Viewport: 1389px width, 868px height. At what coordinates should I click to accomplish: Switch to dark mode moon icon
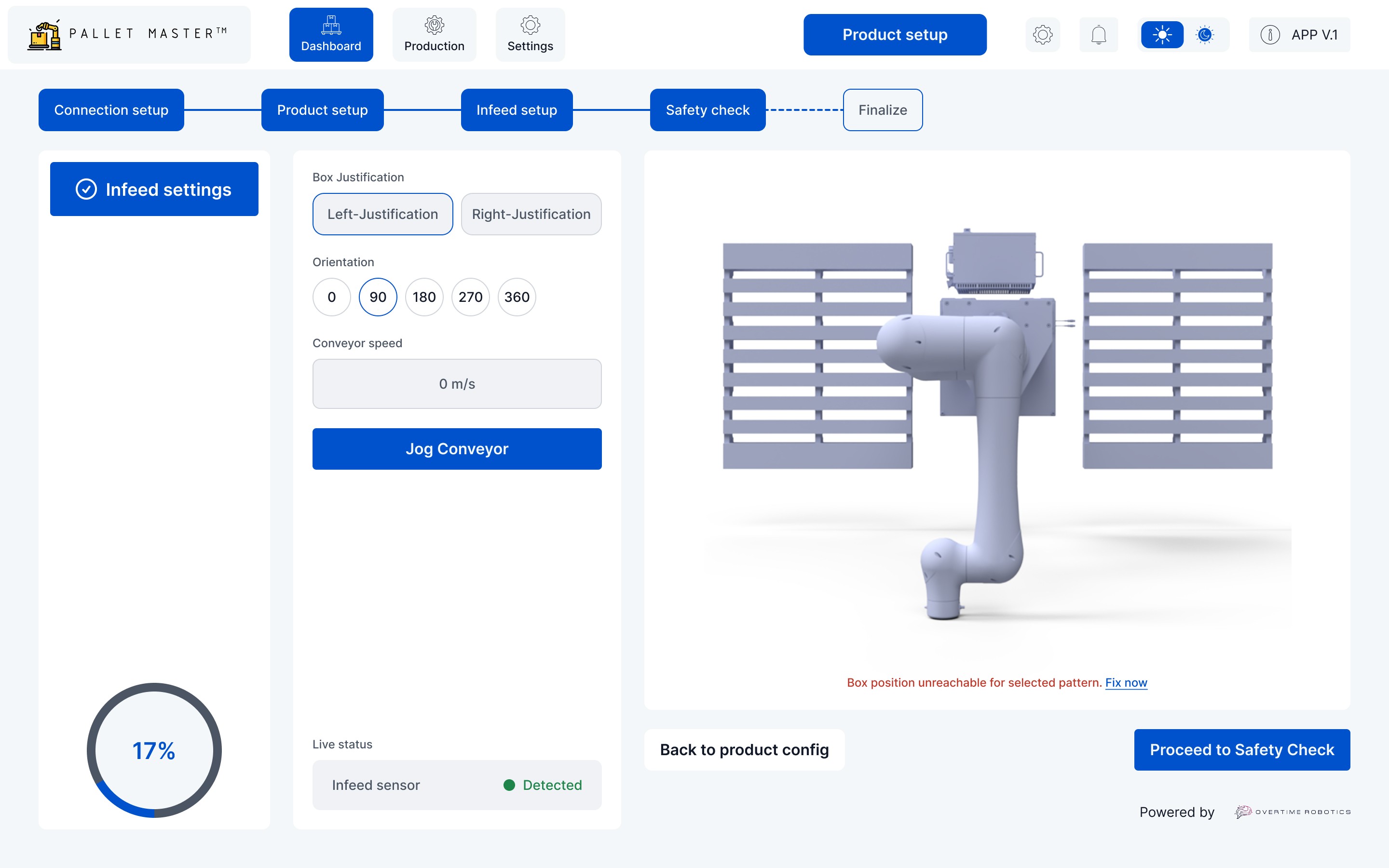pos(1205,34)
